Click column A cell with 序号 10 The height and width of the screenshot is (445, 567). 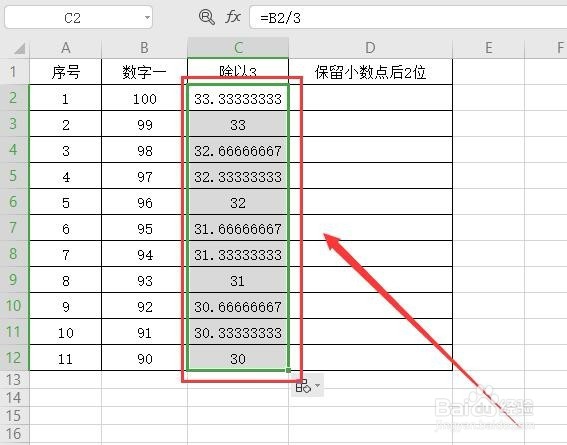(x=65, y=332)
